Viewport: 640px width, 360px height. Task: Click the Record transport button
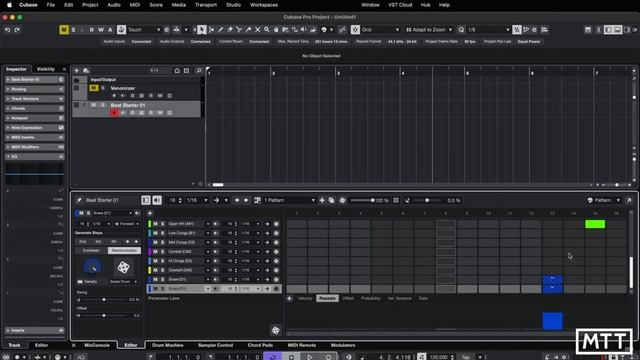(x=328, y=357)
